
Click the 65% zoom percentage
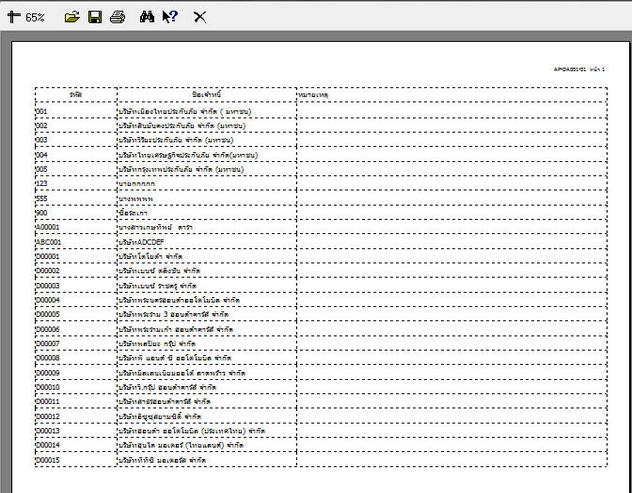(x=35, y=18)
